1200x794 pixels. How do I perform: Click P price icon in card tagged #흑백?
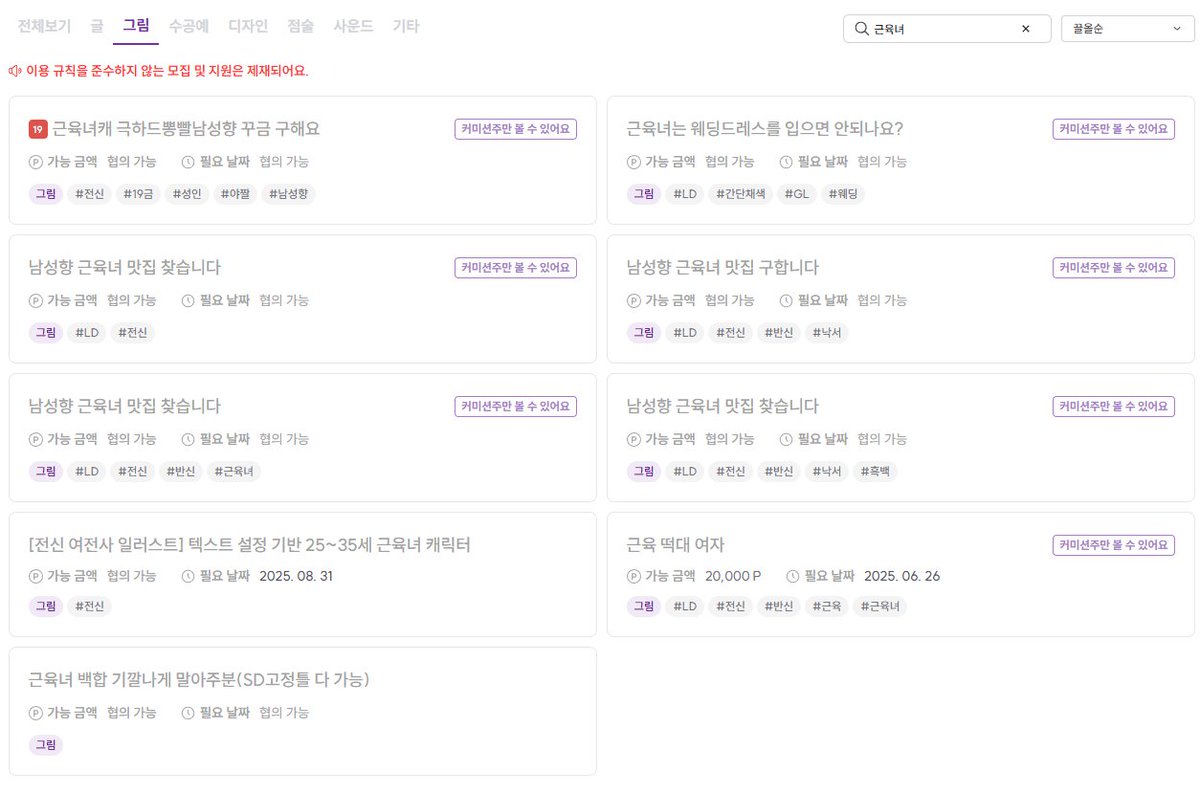pyautogui.click(x=634, y=439)
